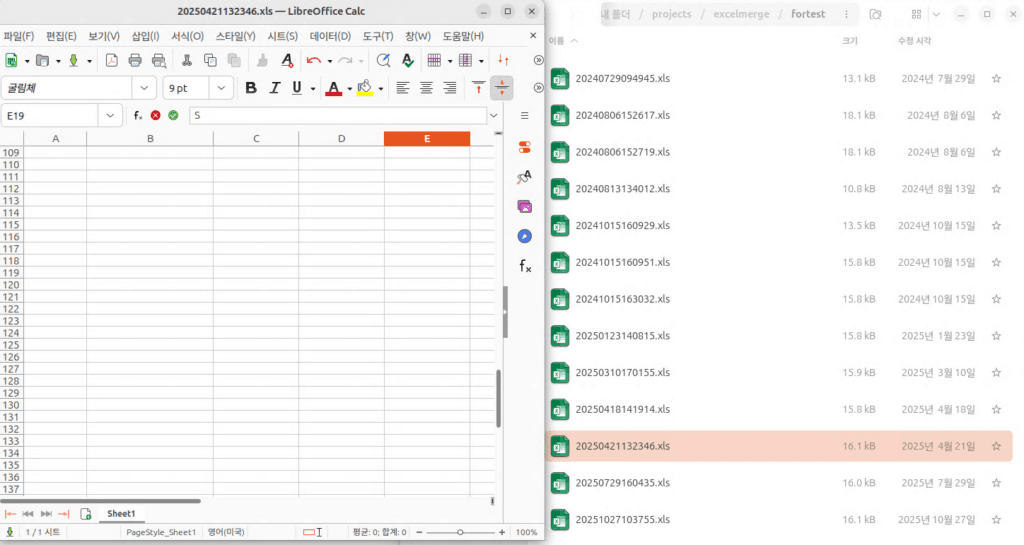Image resolution: width=1024 pixels, height=545 pixels.
Task: Open the Find & Replace tool
Action: (x=382, y=60)
